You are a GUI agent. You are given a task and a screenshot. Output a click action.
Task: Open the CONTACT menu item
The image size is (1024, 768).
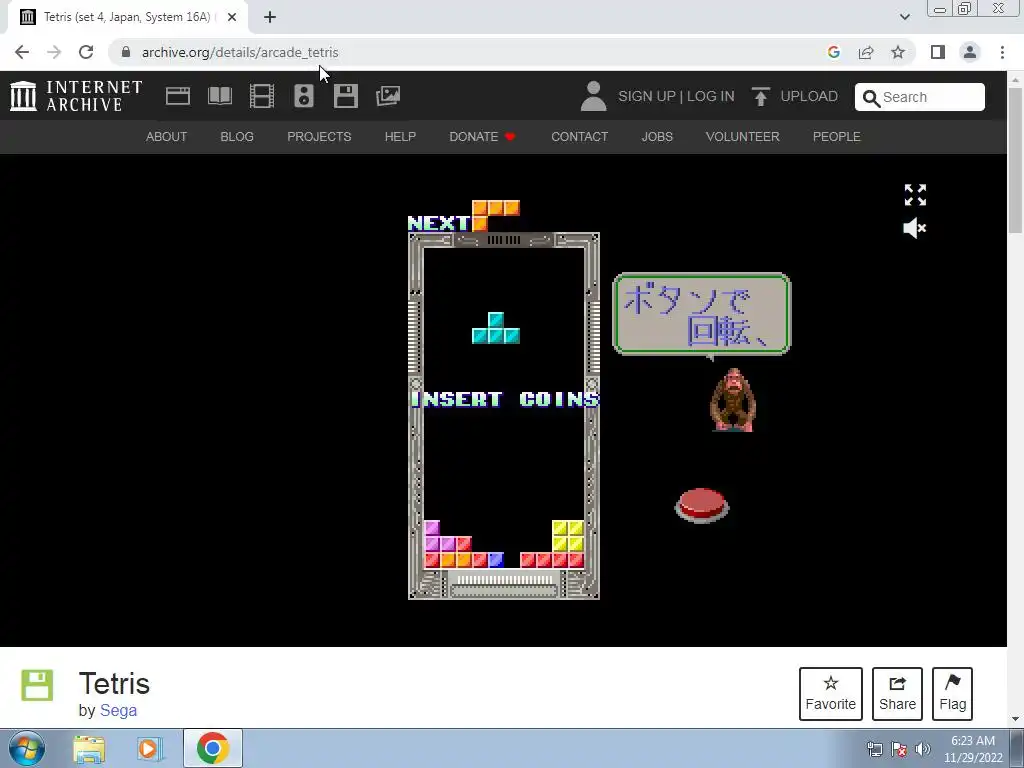click(x=579, y=136)
